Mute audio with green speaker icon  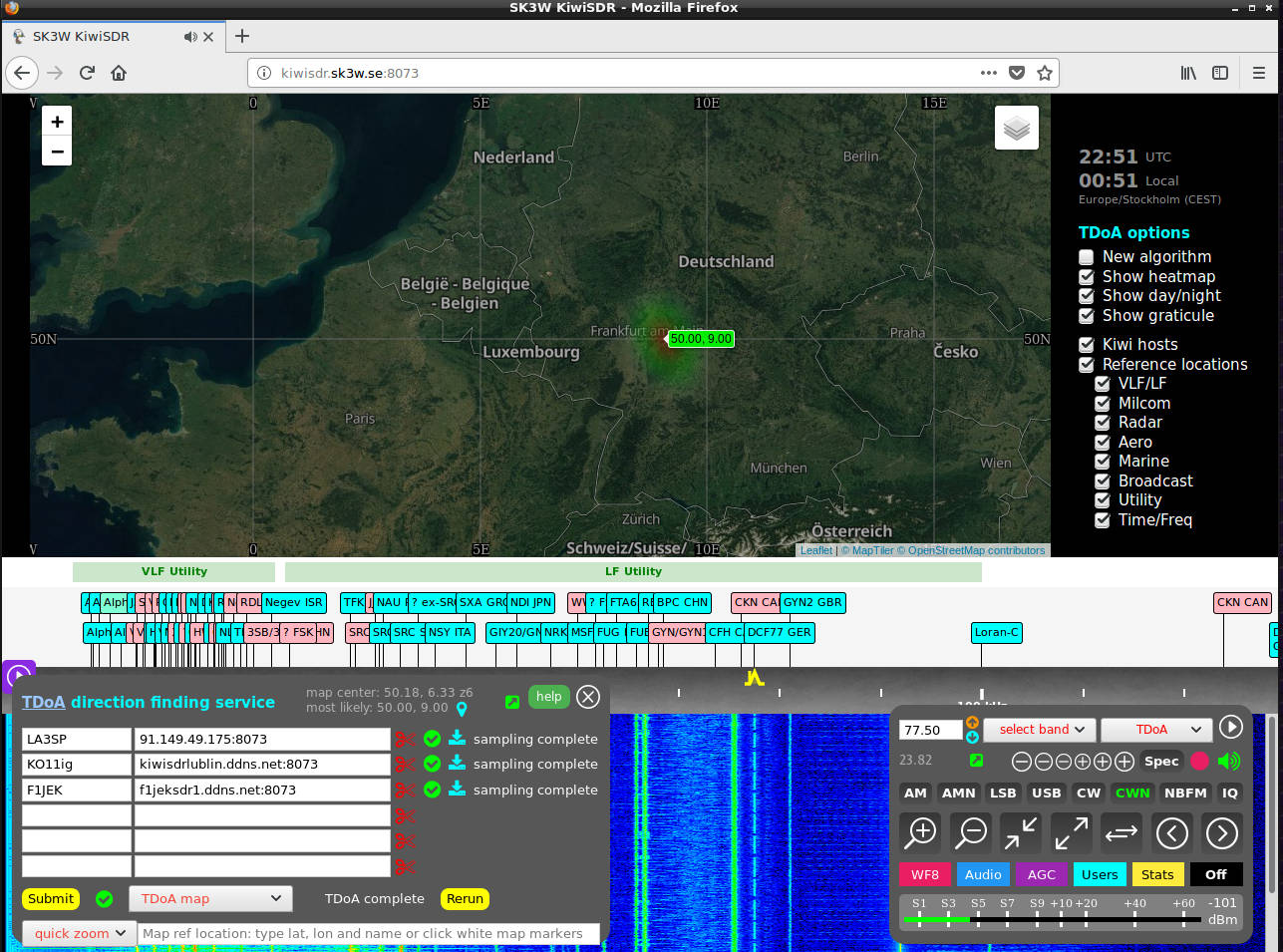click(1229, 762)
